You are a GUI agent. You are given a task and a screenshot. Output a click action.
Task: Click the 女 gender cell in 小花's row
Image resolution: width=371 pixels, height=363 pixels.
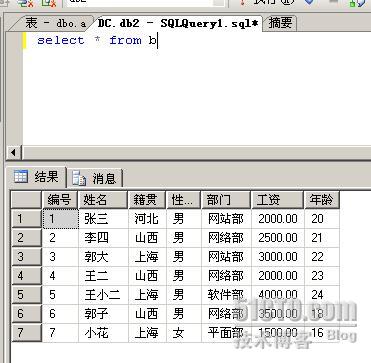pyautogui.click(x=184, y=333)
